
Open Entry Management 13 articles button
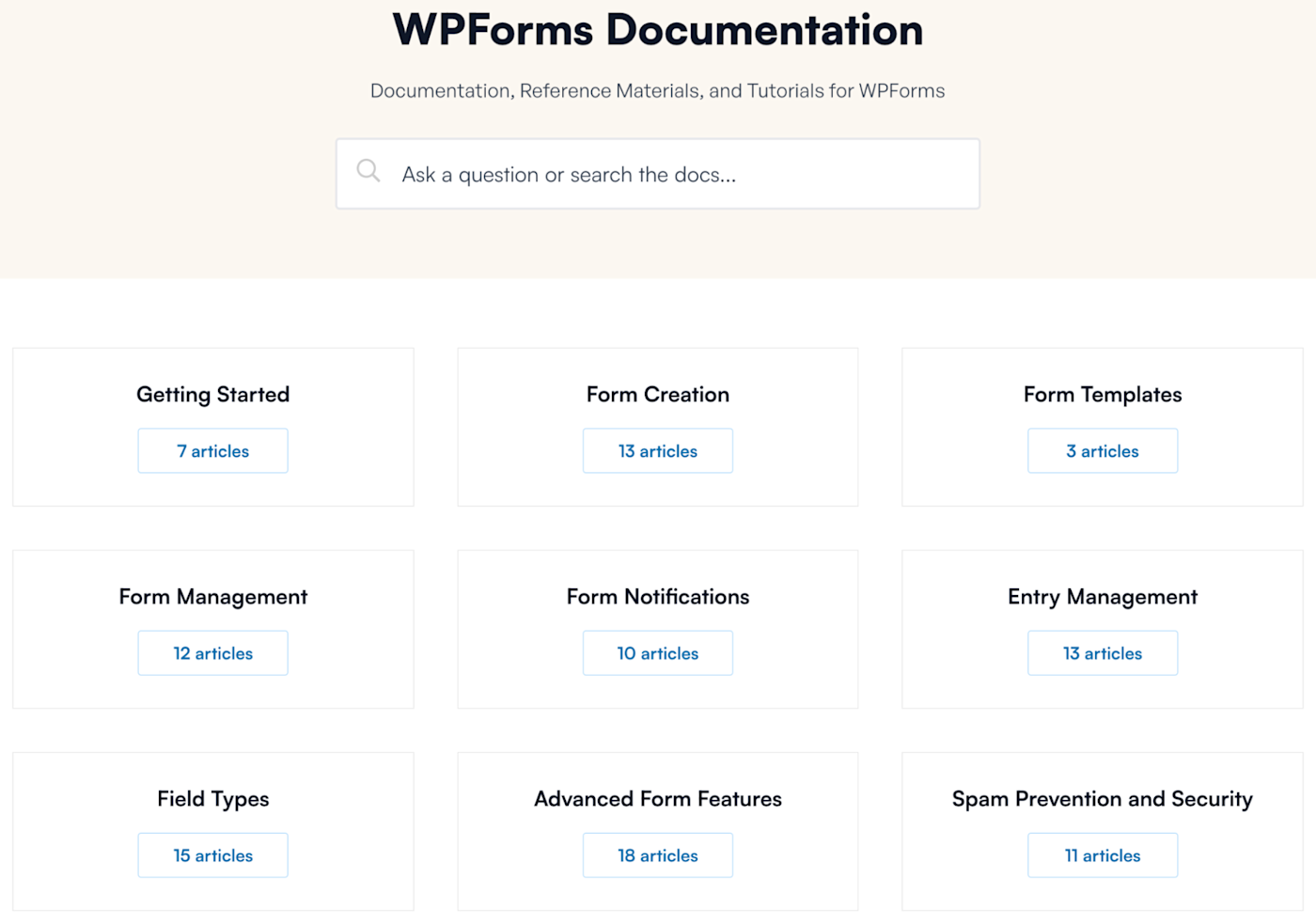click(x=1103, y=653)
